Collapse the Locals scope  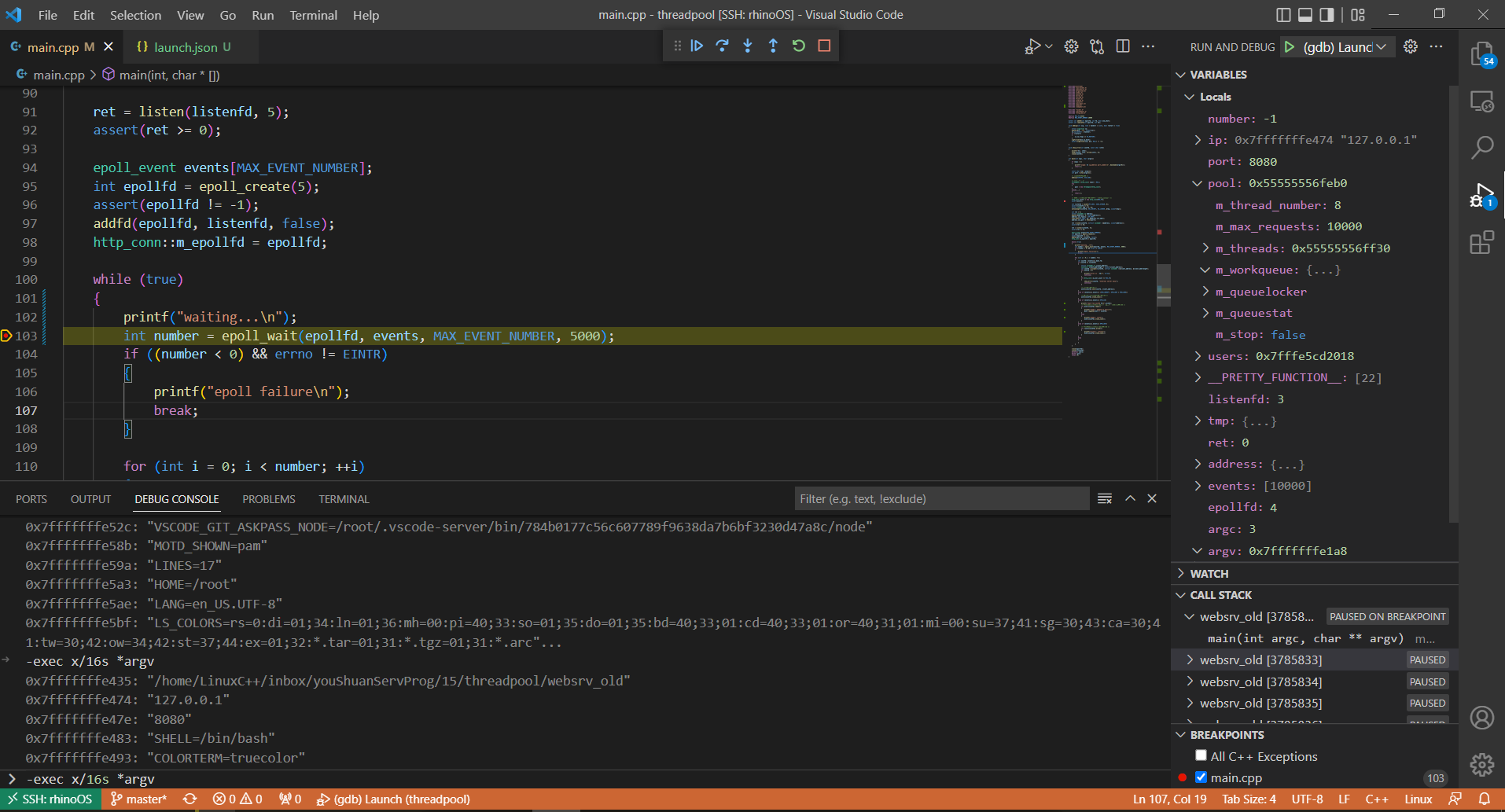point(1190,97)
